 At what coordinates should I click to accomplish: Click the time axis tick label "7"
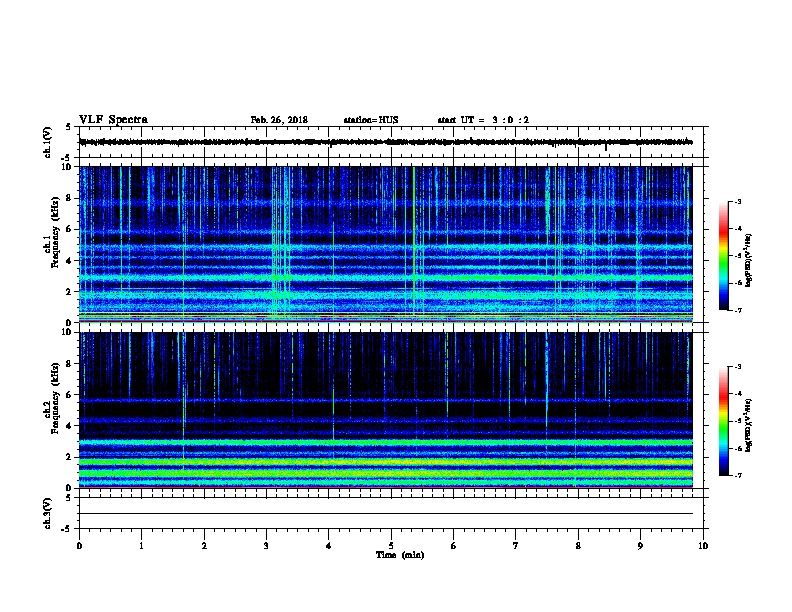516,545
